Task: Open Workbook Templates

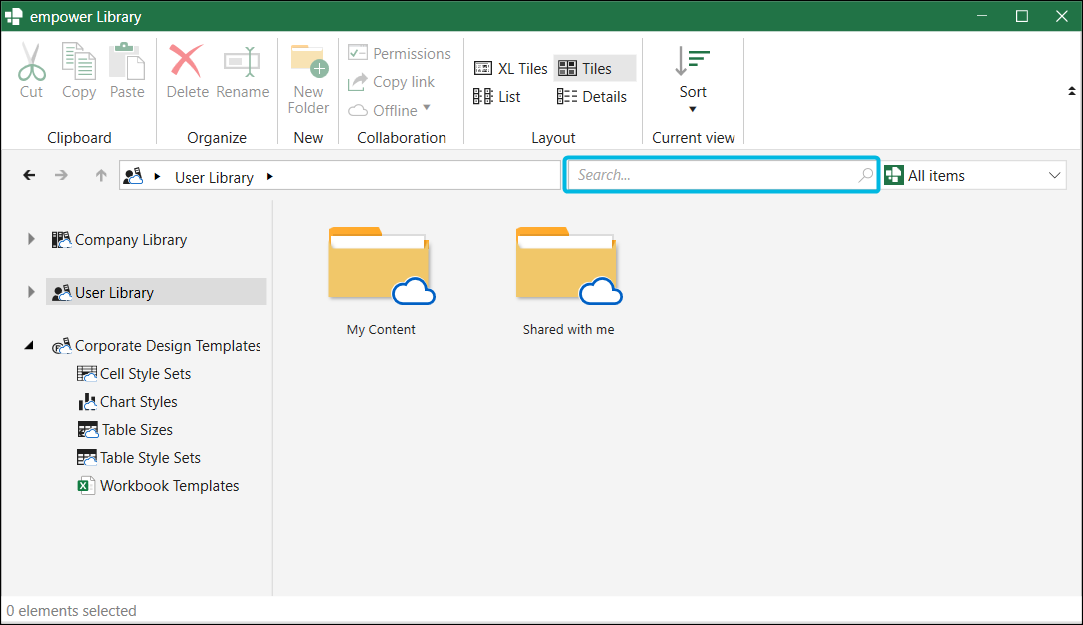Action: [x=169, y=485]
